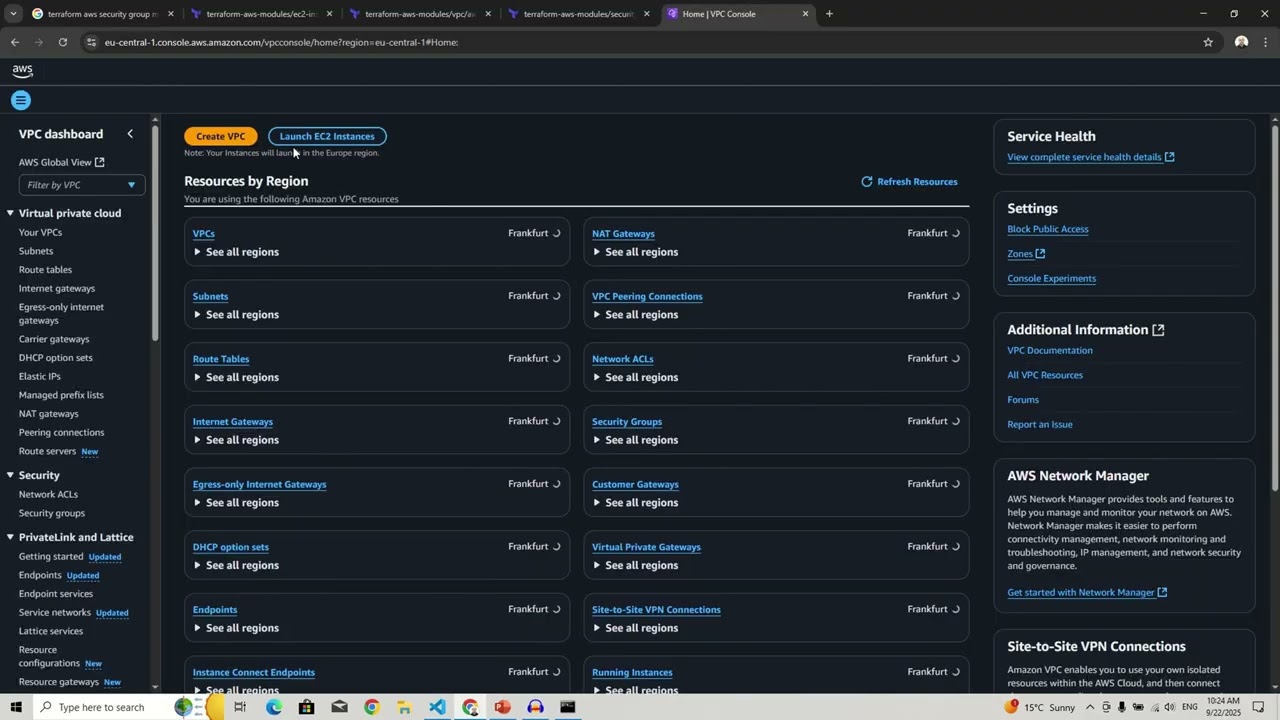Open Your VPCs in sidebar

coord(40,233)
